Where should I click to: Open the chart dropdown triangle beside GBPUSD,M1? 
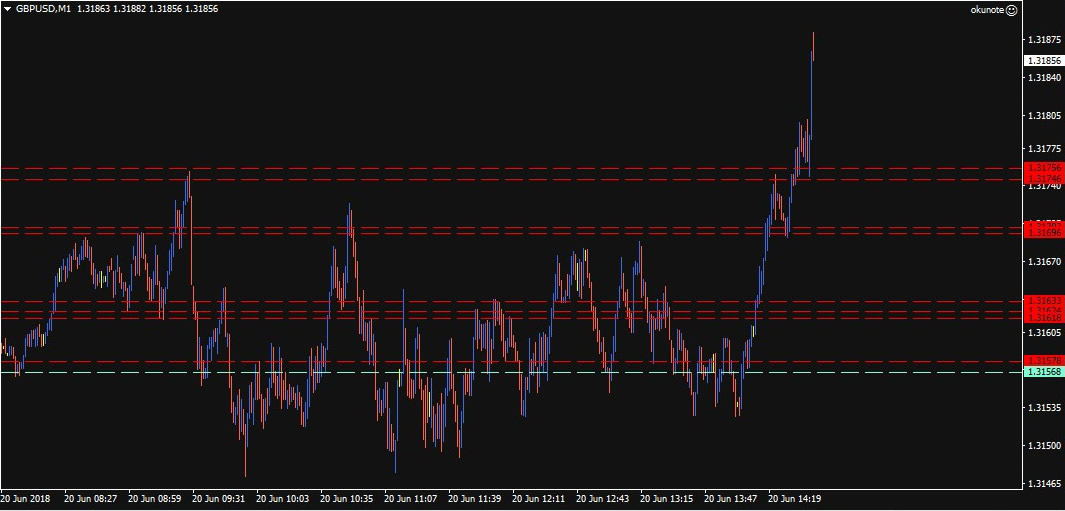7,9
